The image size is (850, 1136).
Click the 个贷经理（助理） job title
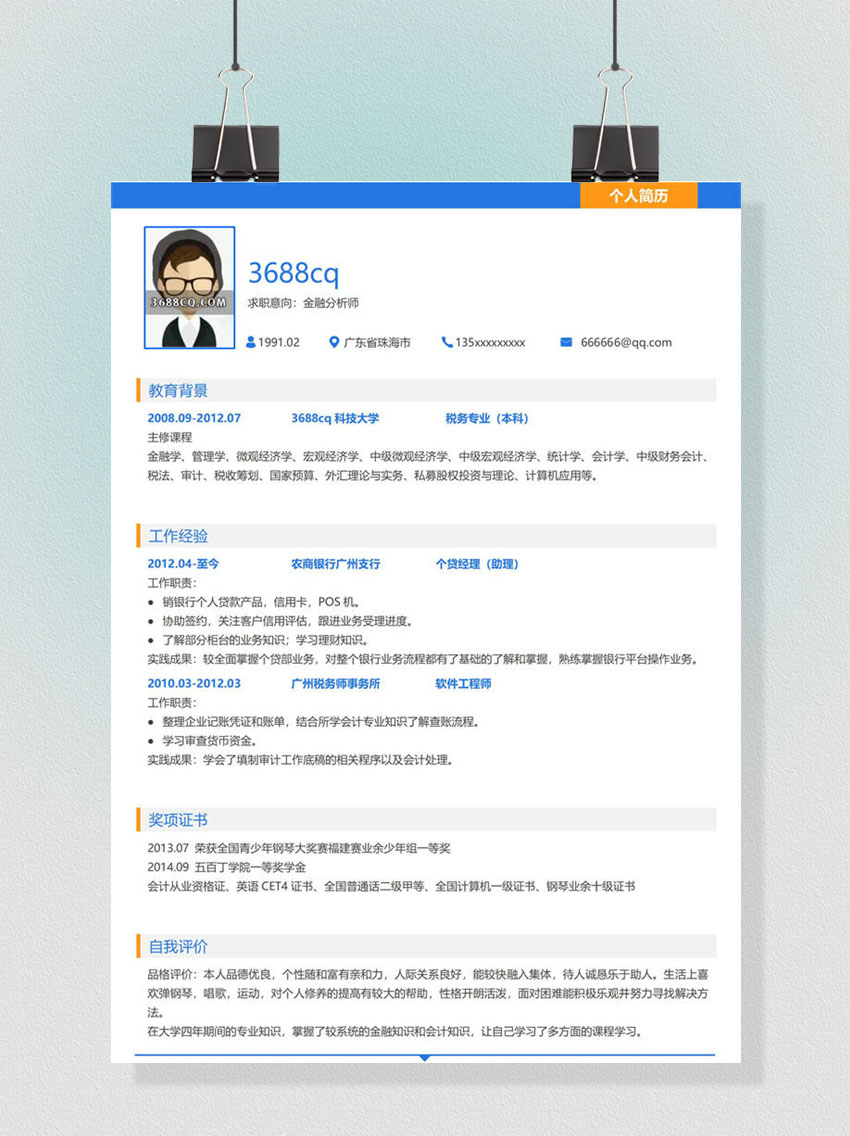[x=477, y=564]
